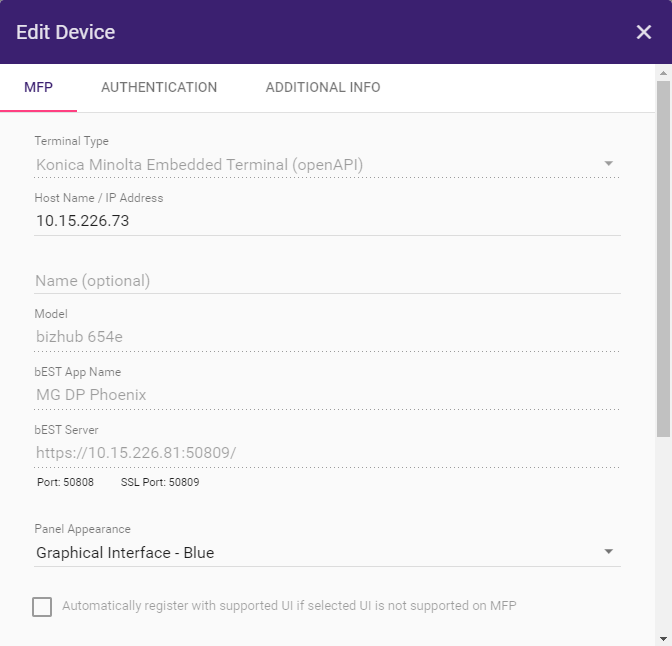
Task: Click the vertical scrollbar thumb
Action: click(x=663, y=259)
